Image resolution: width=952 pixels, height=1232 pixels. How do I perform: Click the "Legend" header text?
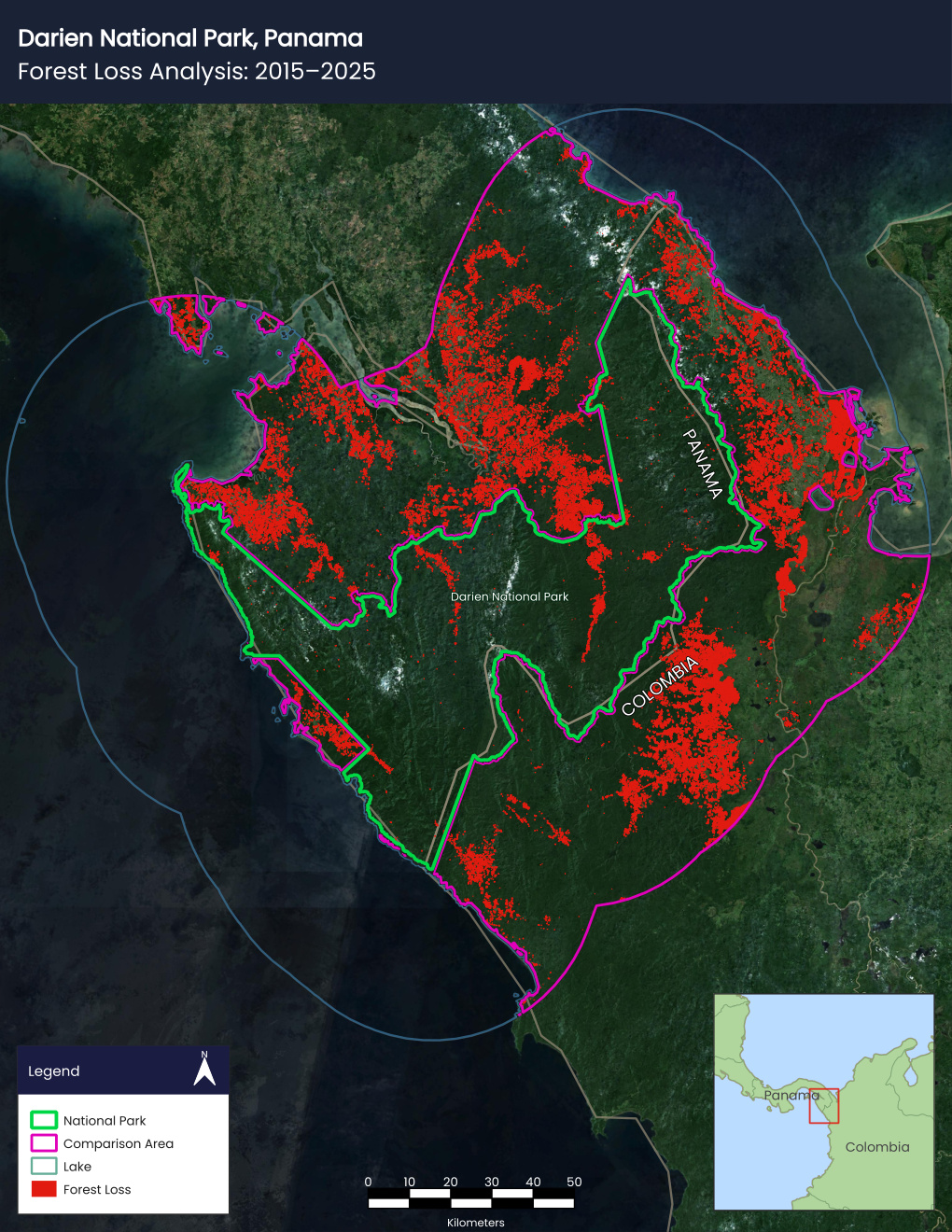tap(54, 1071)
